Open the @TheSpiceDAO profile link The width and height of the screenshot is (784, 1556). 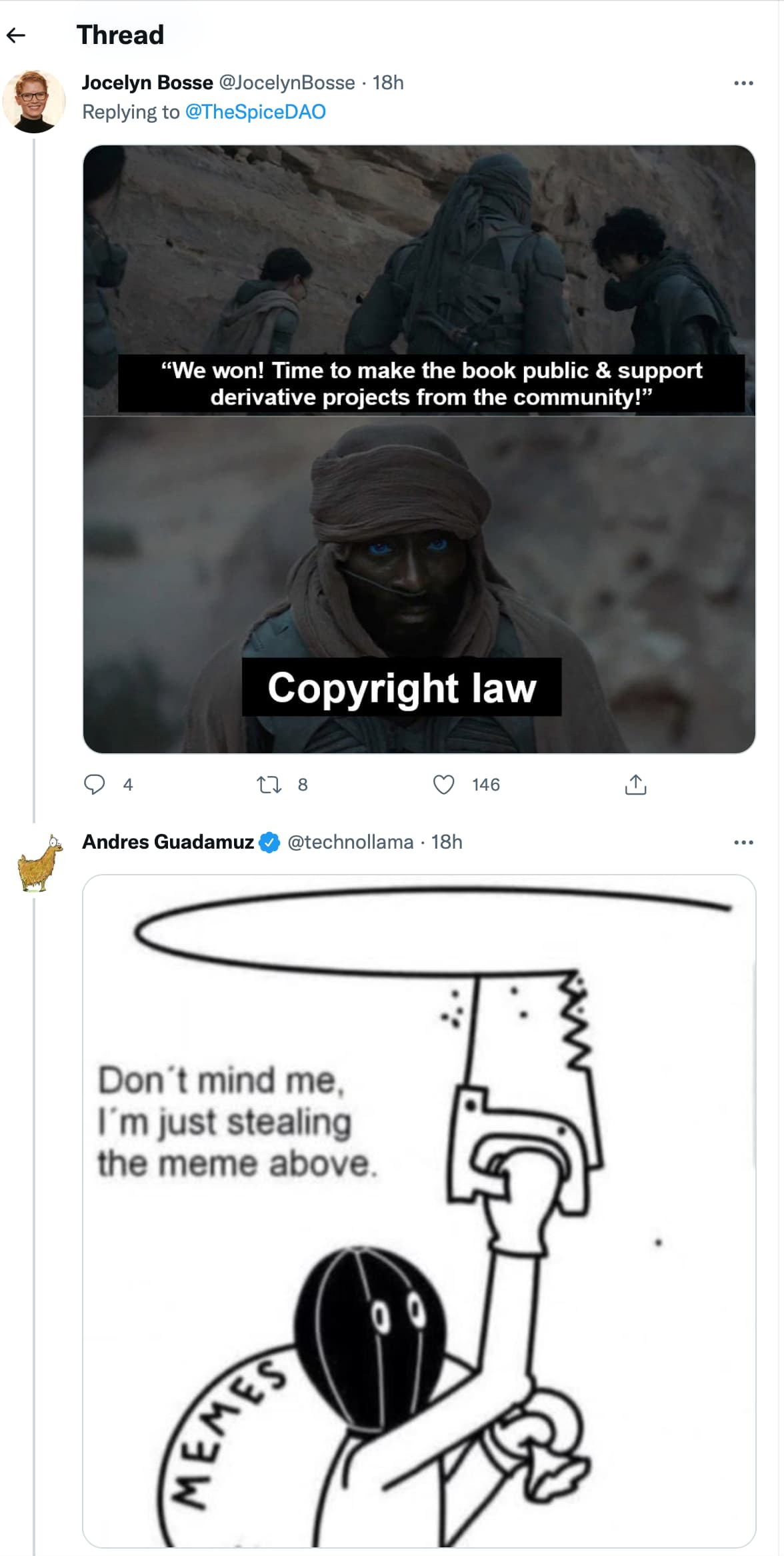coord(255,112)
